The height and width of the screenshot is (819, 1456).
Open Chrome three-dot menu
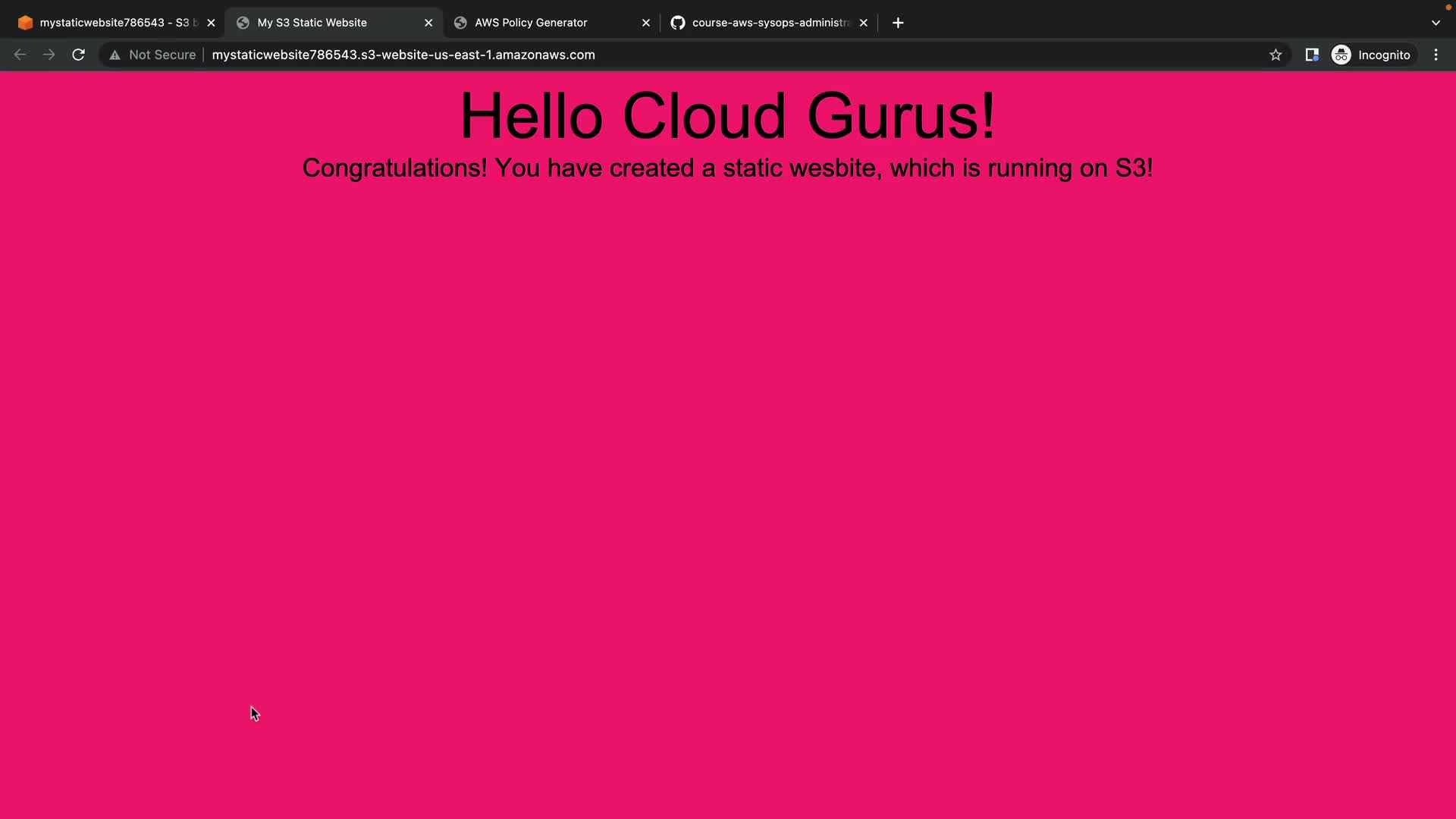(x=1436, y=55)
